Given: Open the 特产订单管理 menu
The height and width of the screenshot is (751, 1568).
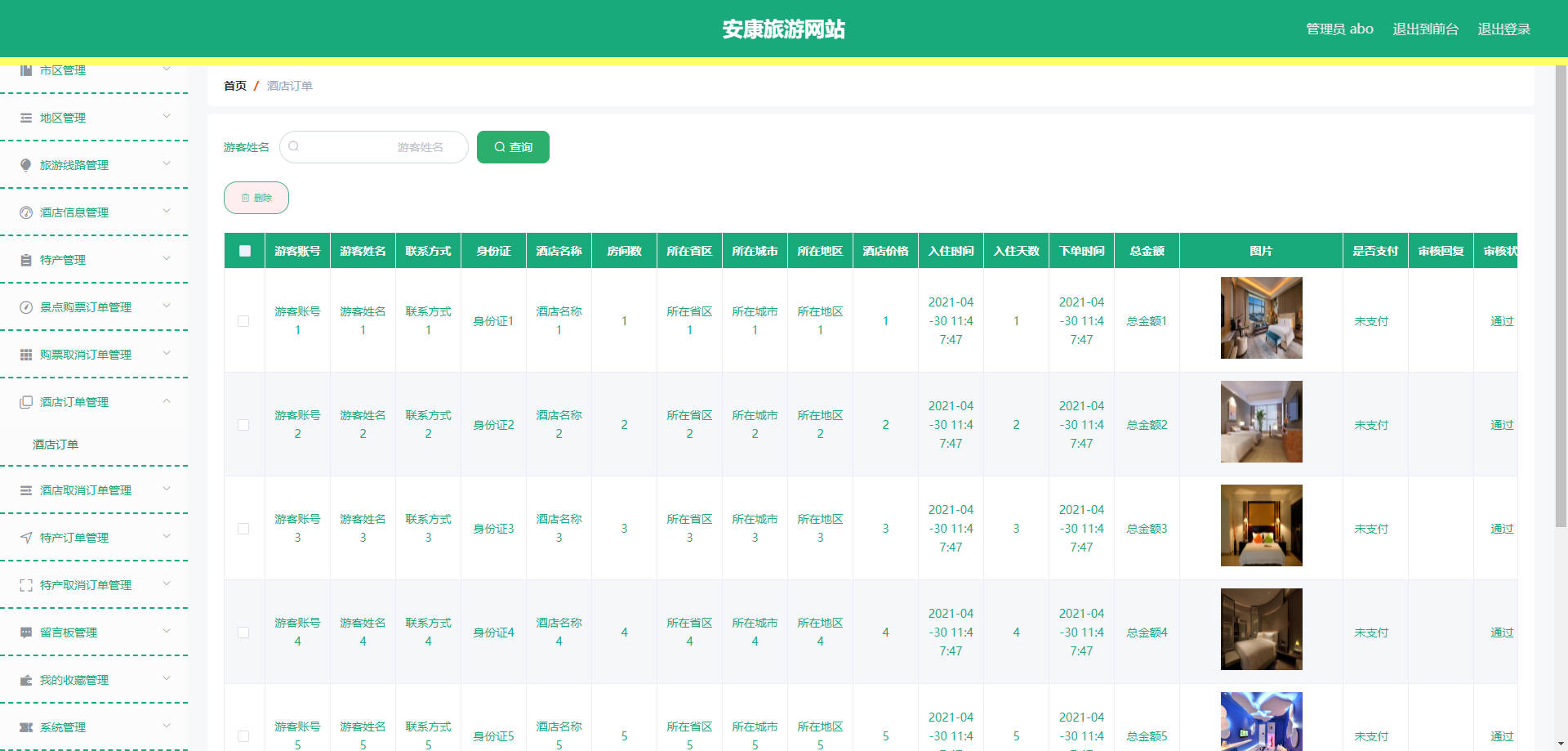Looking at the screenshot, I should click(94, 538).
